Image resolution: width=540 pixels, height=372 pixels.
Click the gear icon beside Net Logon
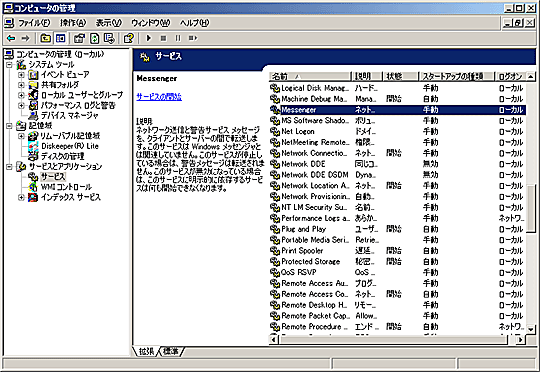(275, 132)
